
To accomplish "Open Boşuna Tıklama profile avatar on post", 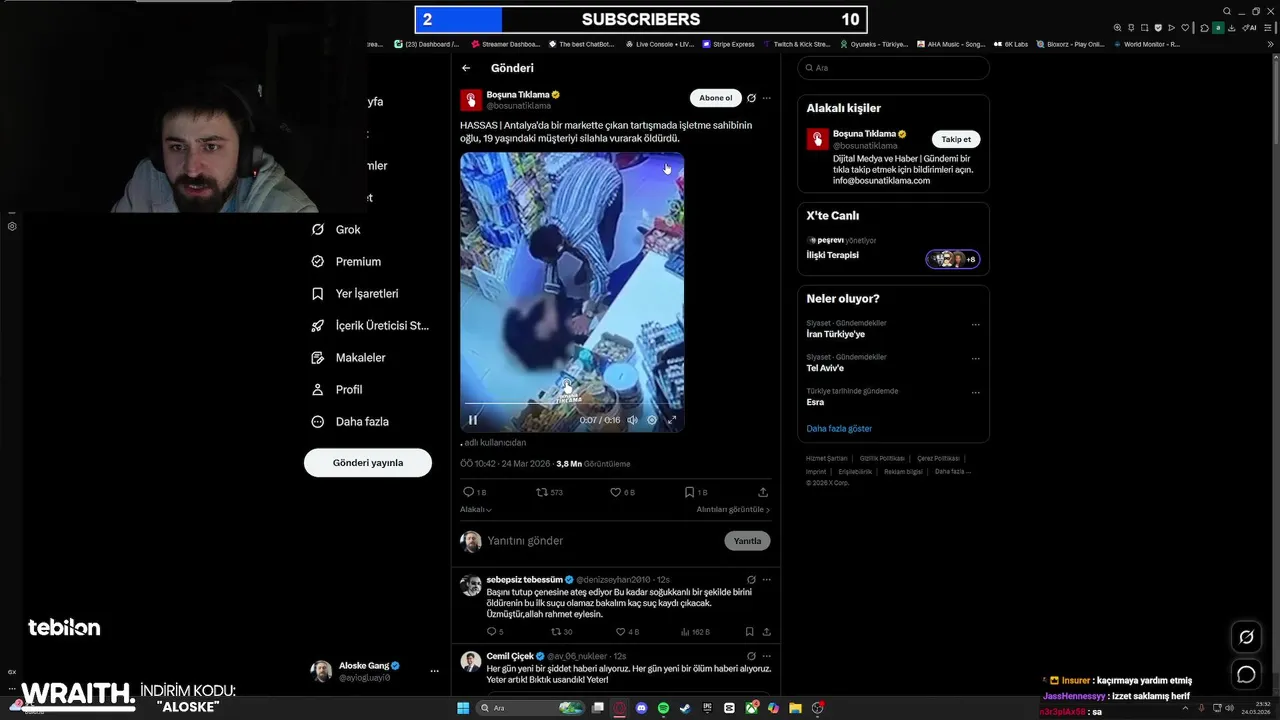I will tap(471, 100).
